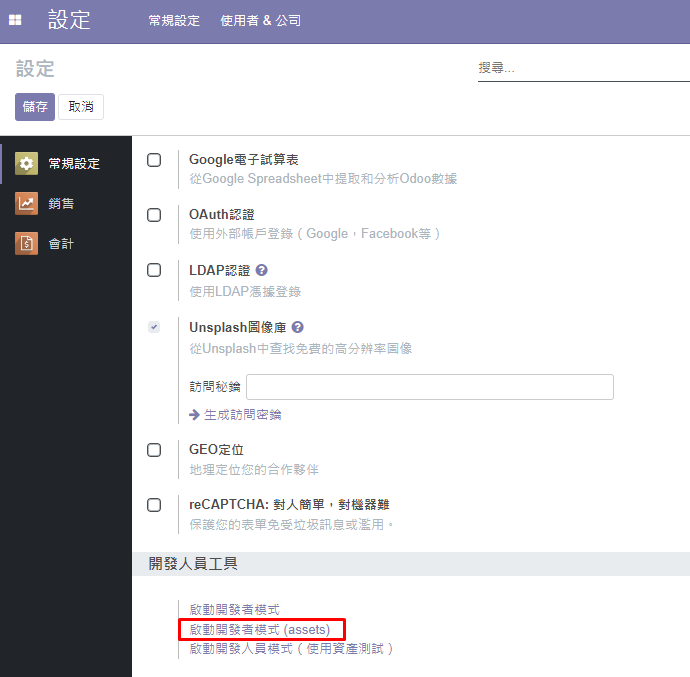This screenshot has width=690, height=677.
Task: Click the 儲存 save button
Action: [35, 107]
